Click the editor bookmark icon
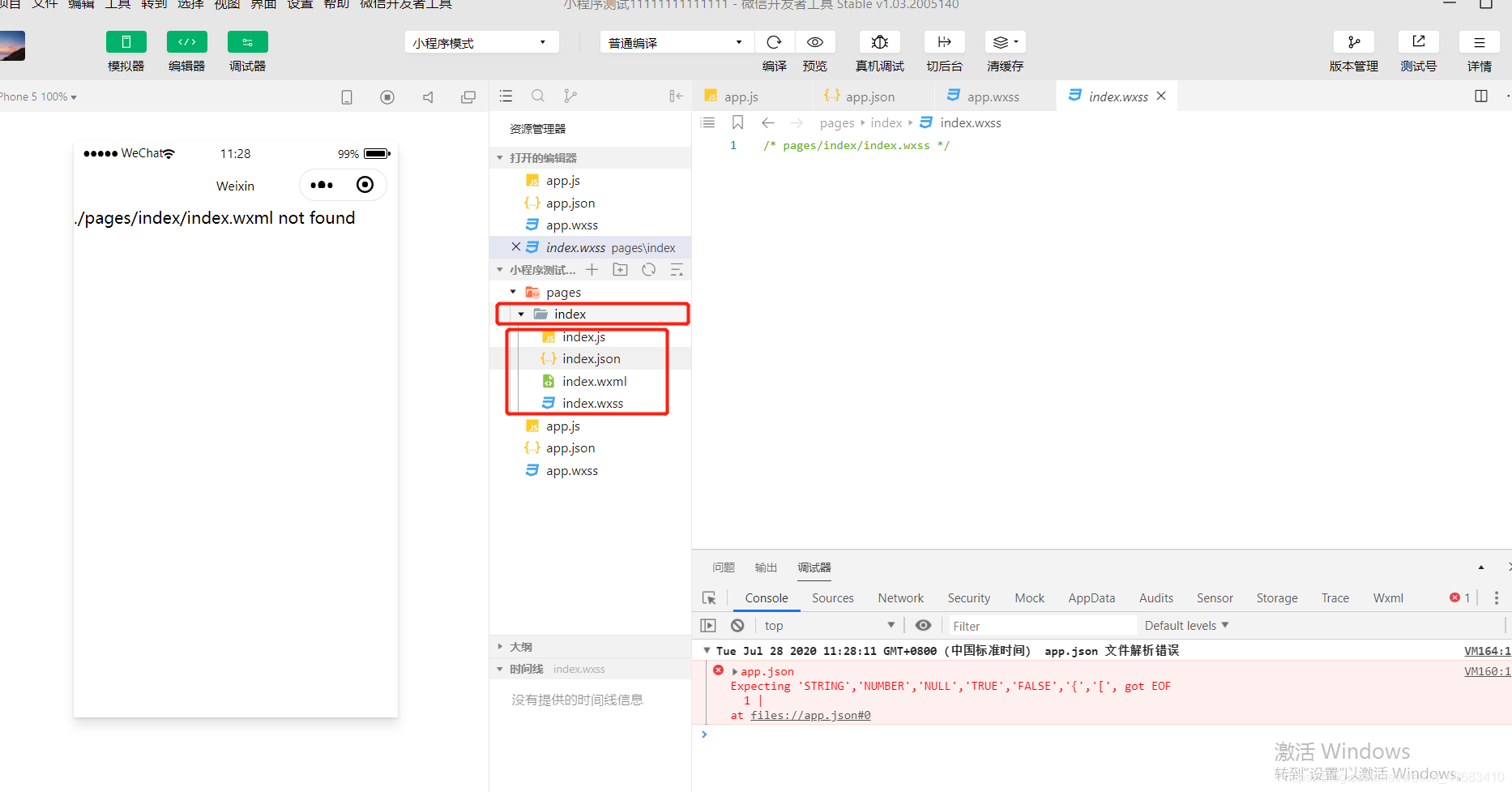1512x792 pixels. (737, 122)
